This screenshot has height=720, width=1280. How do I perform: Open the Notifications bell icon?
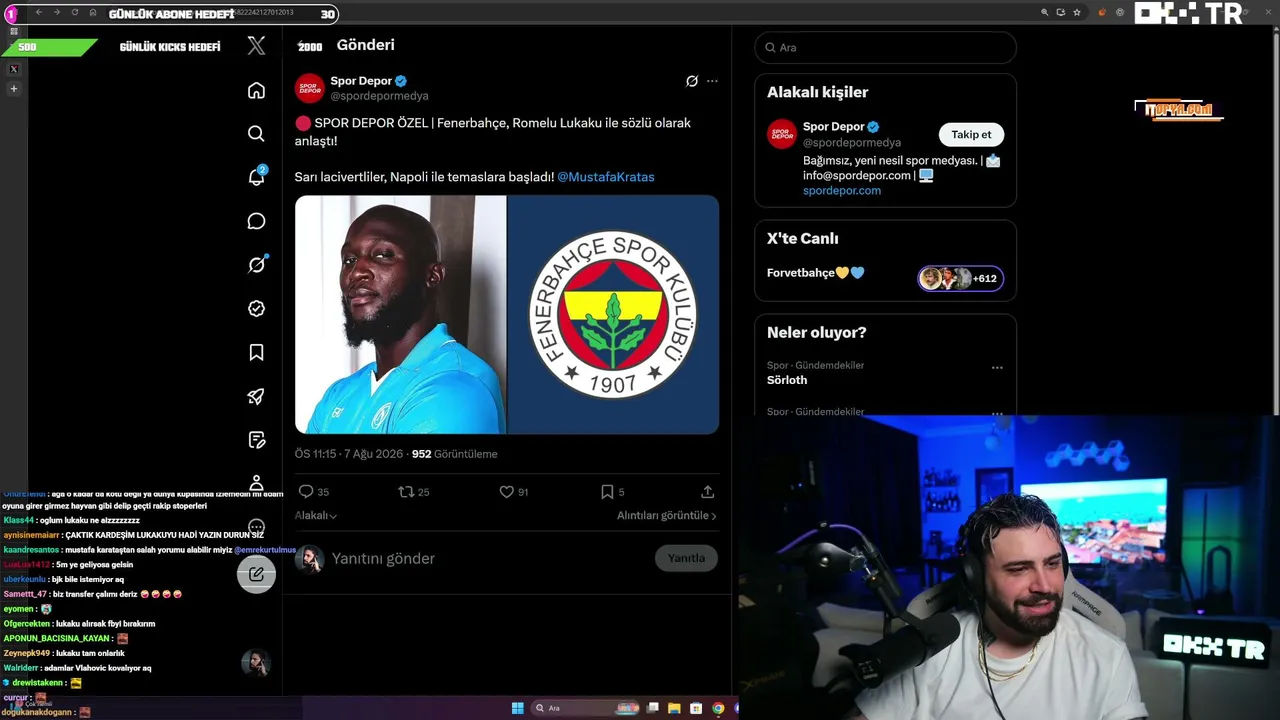click(x=256, y=177)
